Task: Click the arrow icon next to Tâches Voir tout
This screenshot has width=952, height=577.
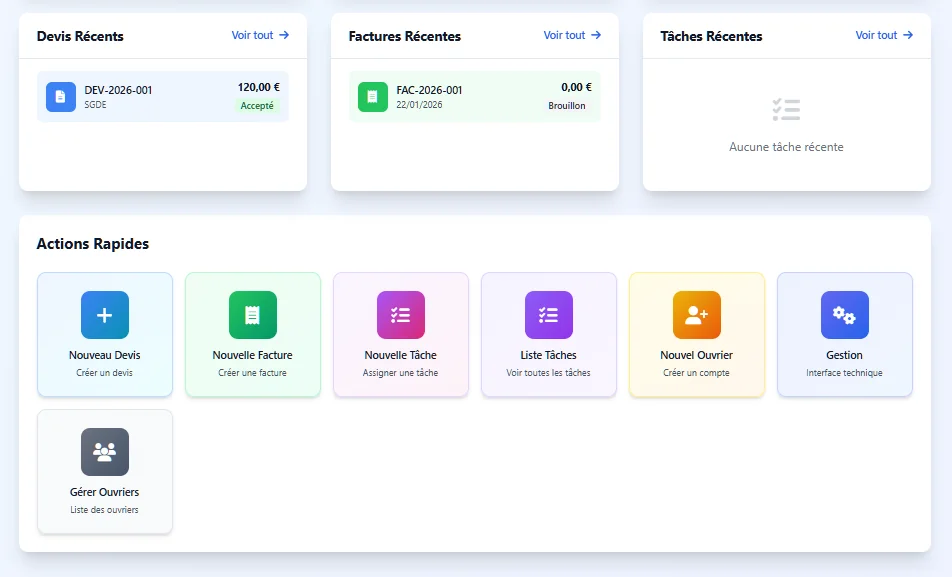Action: point(908,35)
